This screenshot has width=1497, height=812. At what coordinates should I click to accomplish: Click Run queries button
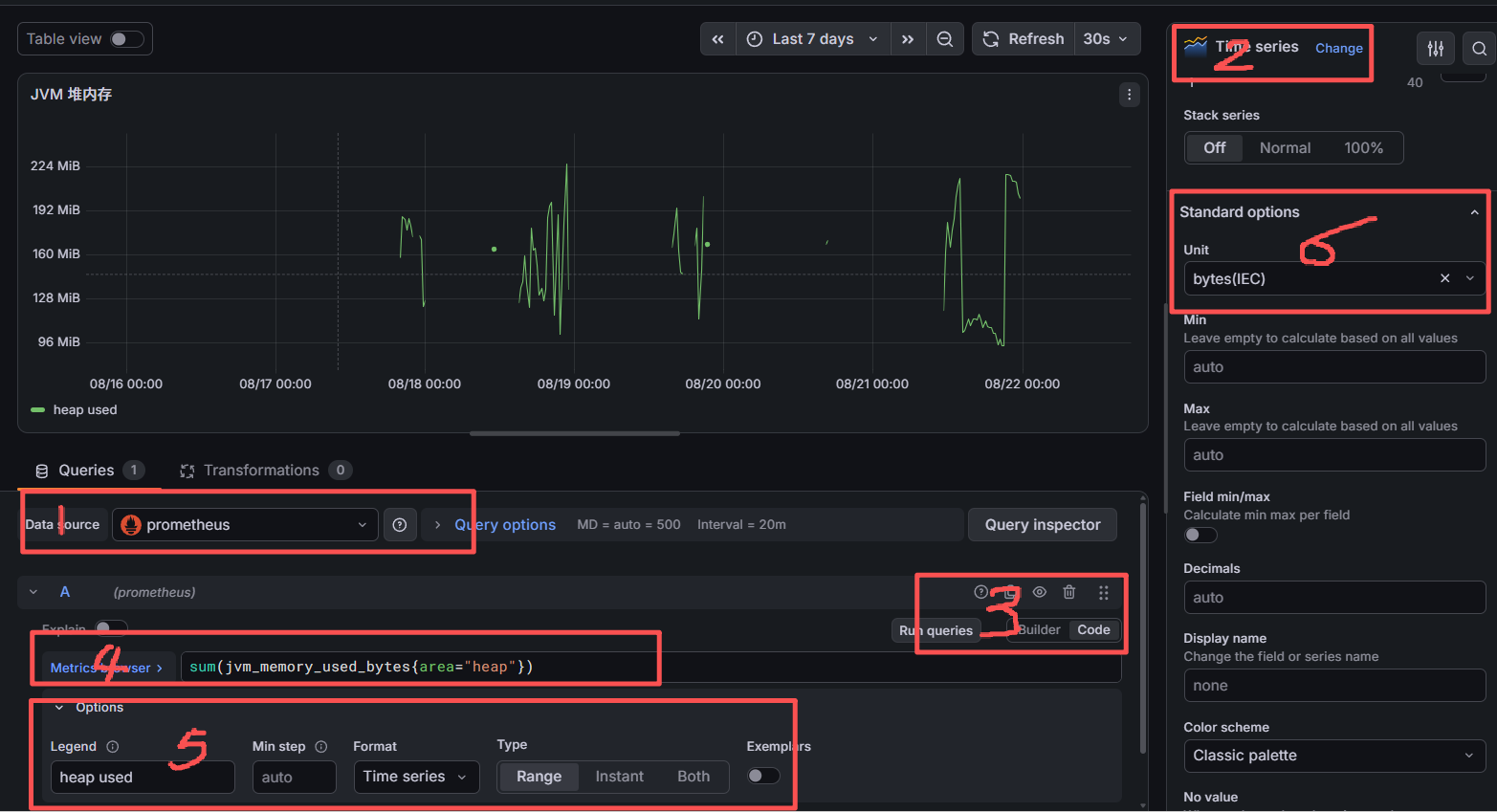point(936,630)
